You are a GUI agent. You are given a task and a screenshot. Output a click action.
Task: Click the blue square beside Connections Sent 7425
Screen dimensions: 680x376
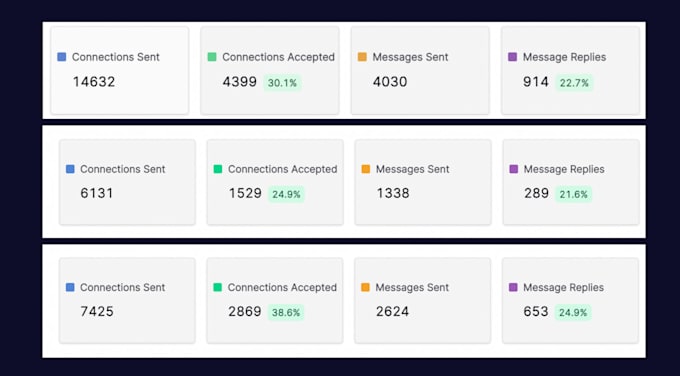pos(70,287)
